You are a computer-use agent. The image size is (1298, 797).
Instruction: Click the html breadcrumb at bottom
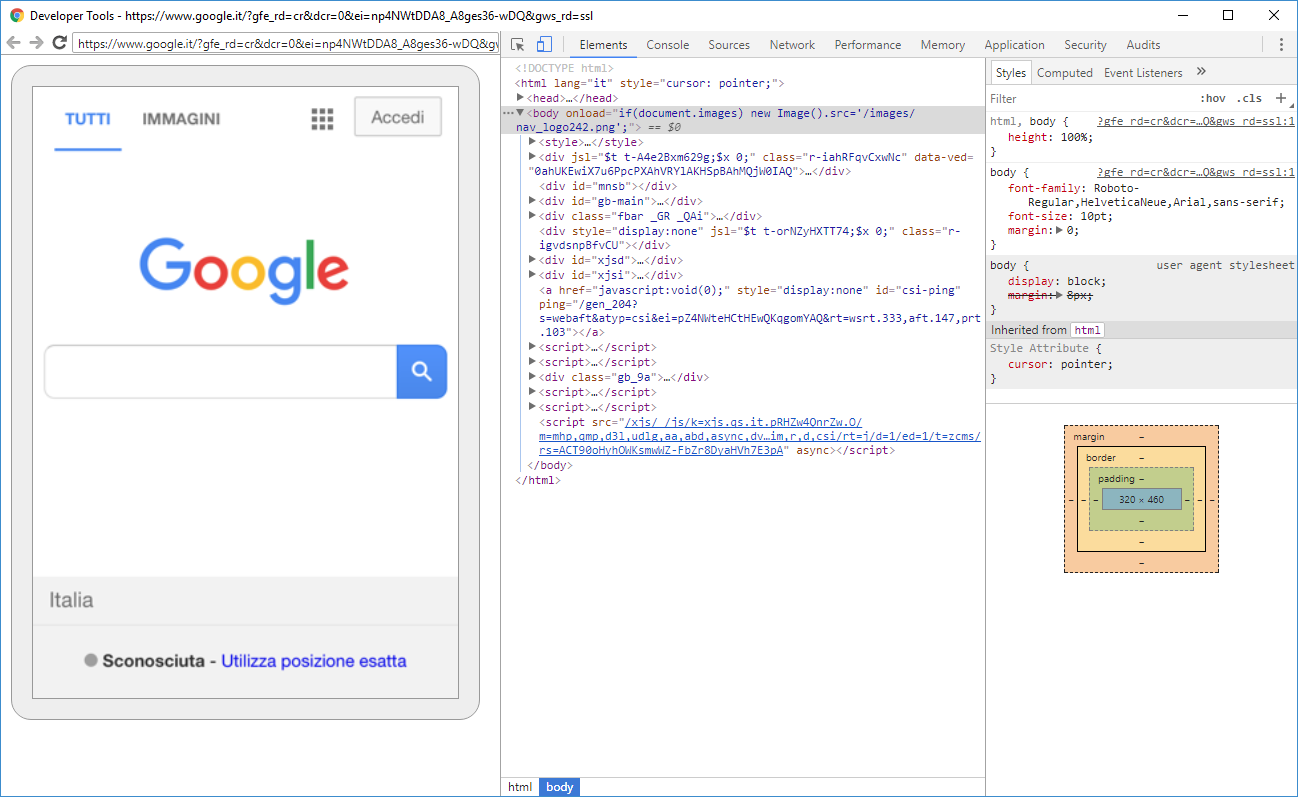coord(520,787)
